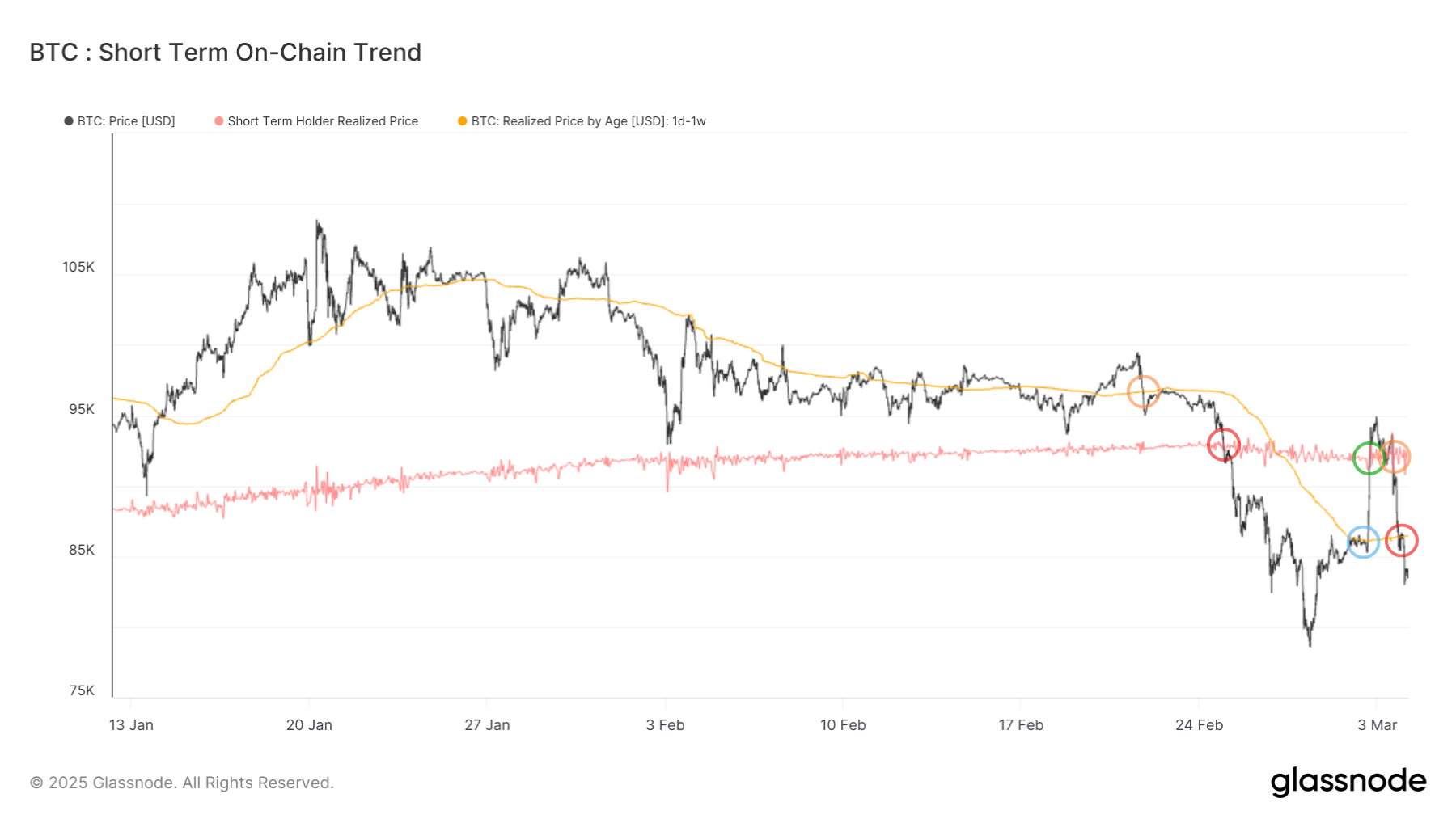Click the red circle marker near 24 Feb
Image resolution: width=1456 pixels, height=819 pixels.
[1223, 445]
